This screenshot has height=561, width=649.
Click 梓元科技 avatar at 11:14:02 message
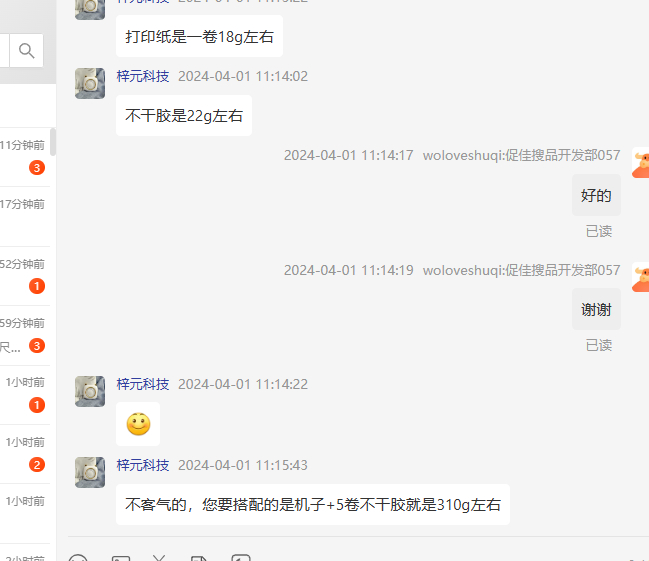tap(90, 83)
